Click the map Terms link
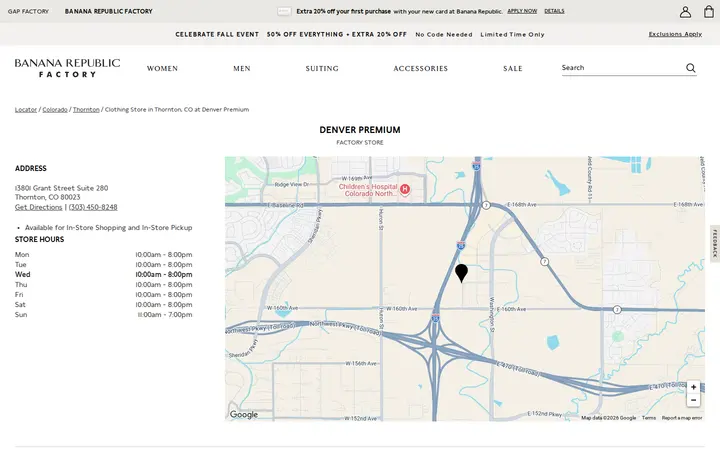The width and height of the screenshot is (720, 450). pyautogui.click(x=648, y=418)
